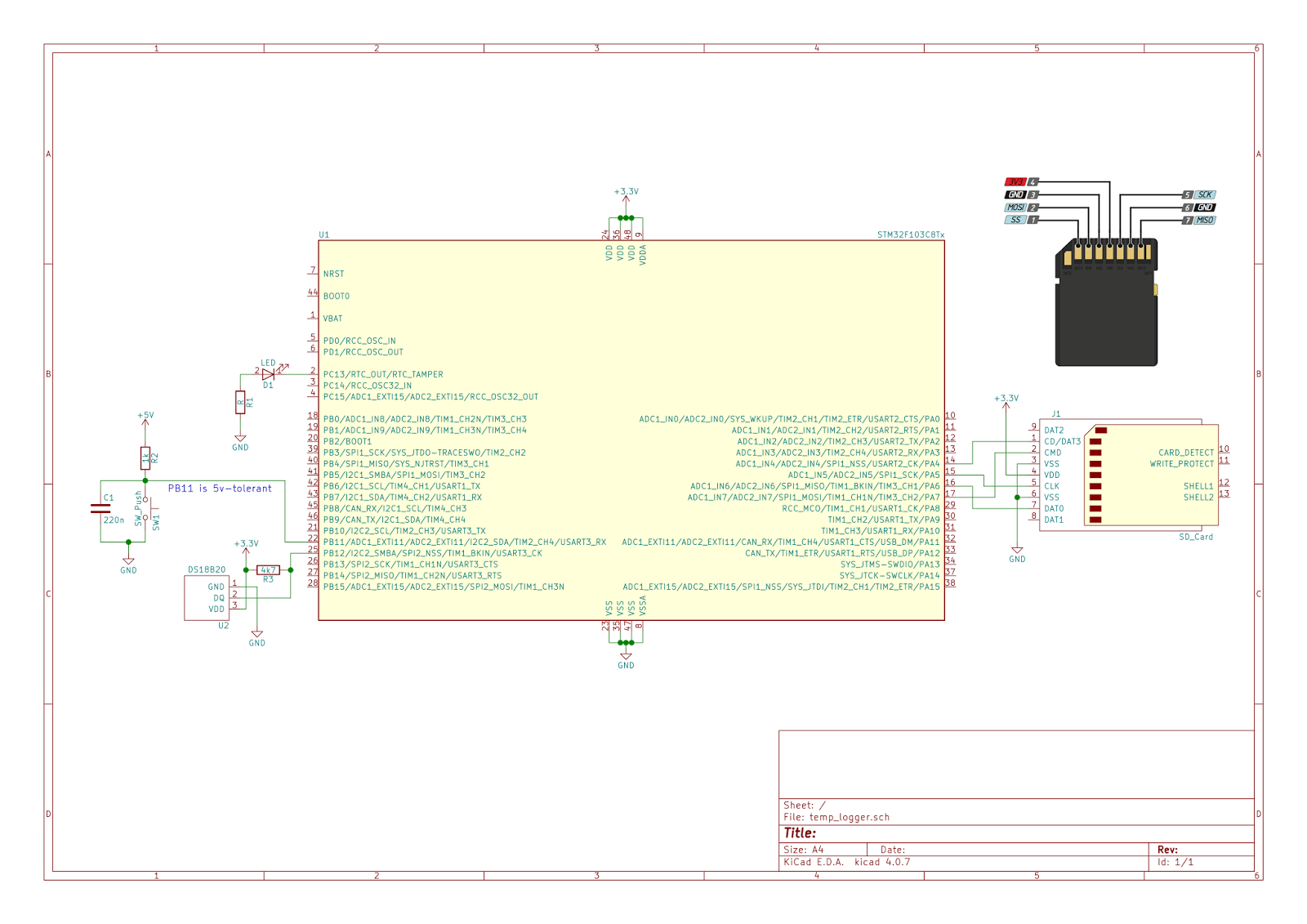Select the PB11 is 5v-tolerant text note

(219, 489)
